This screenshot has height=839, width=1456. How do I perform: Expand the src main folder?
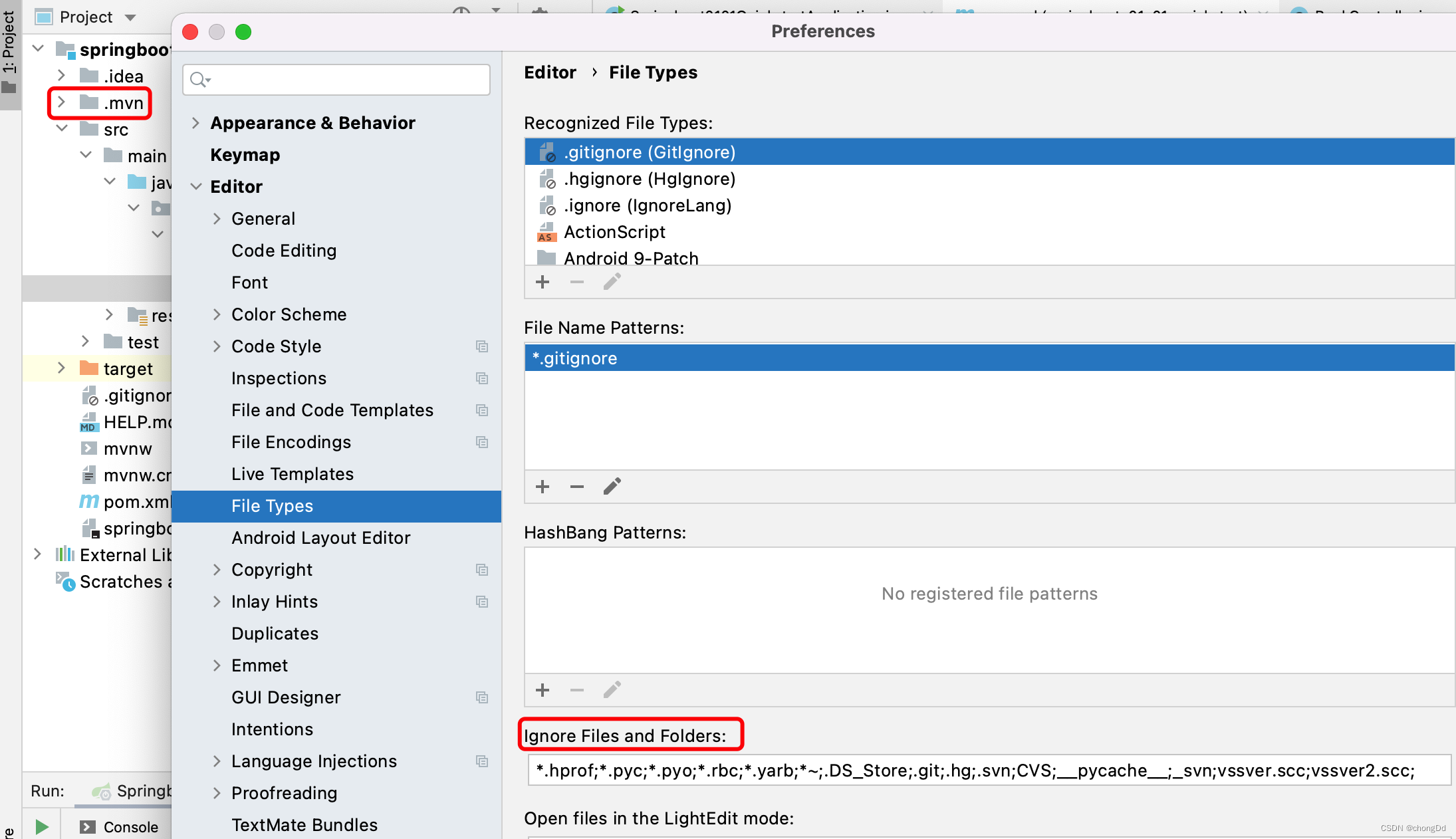click(x=86, y=155)
